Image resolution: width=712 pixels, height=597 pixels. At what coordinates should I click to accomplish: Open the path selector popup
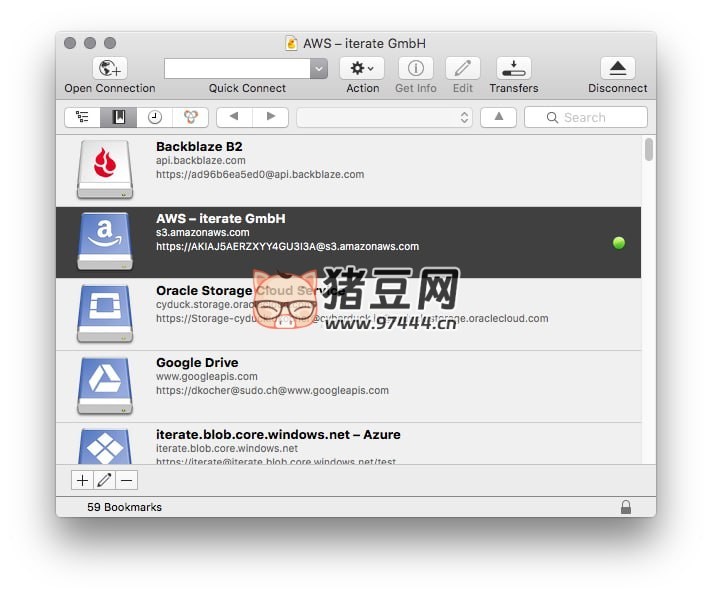tap(384, 118)
